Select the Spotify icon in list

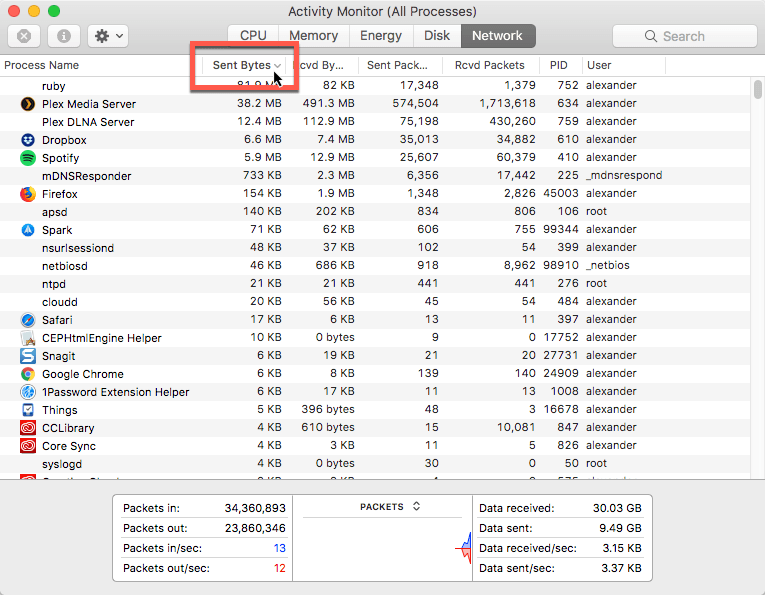[x=27, y=158]
